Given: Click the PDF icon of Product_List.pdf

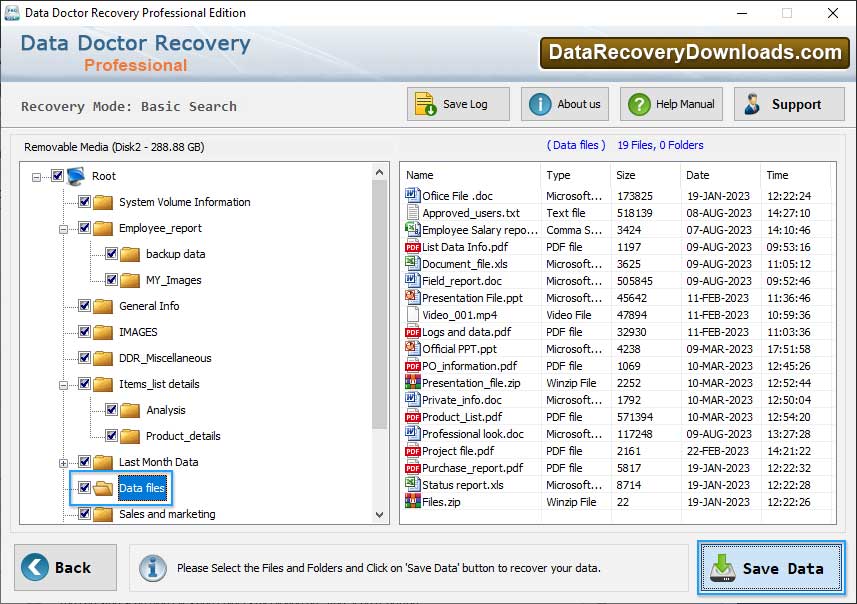Looking at the screenshot, I should pyautogui.click(x=413, y=417).
